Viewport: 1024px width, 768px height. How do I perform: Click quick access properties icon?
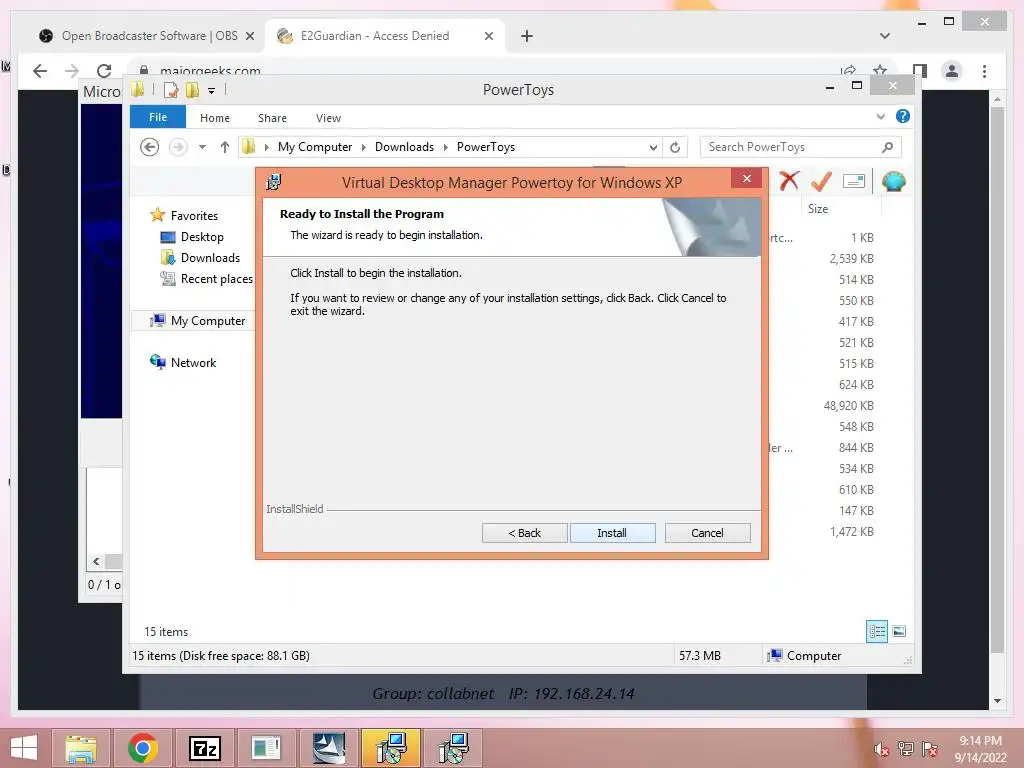coord(170,90)
